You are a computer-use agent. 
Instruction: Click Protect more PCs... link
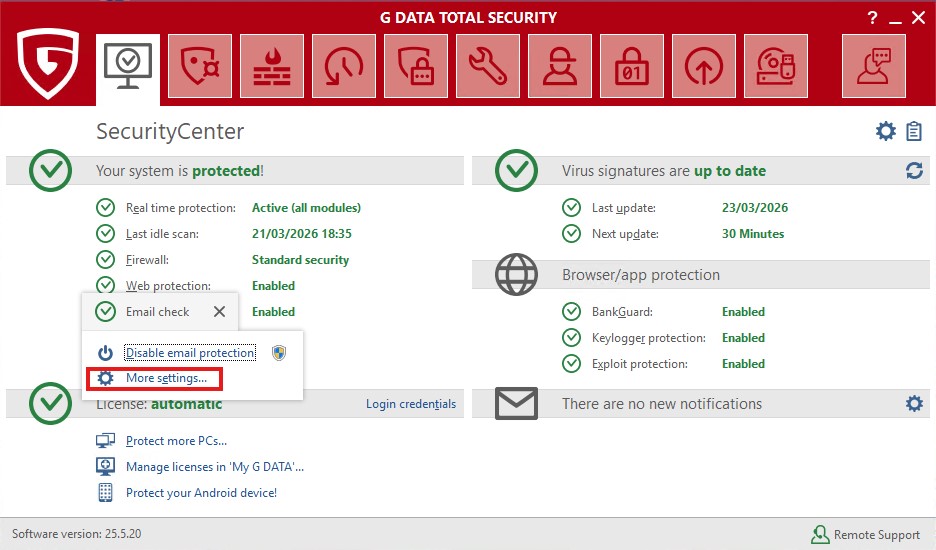pos(176,441)
